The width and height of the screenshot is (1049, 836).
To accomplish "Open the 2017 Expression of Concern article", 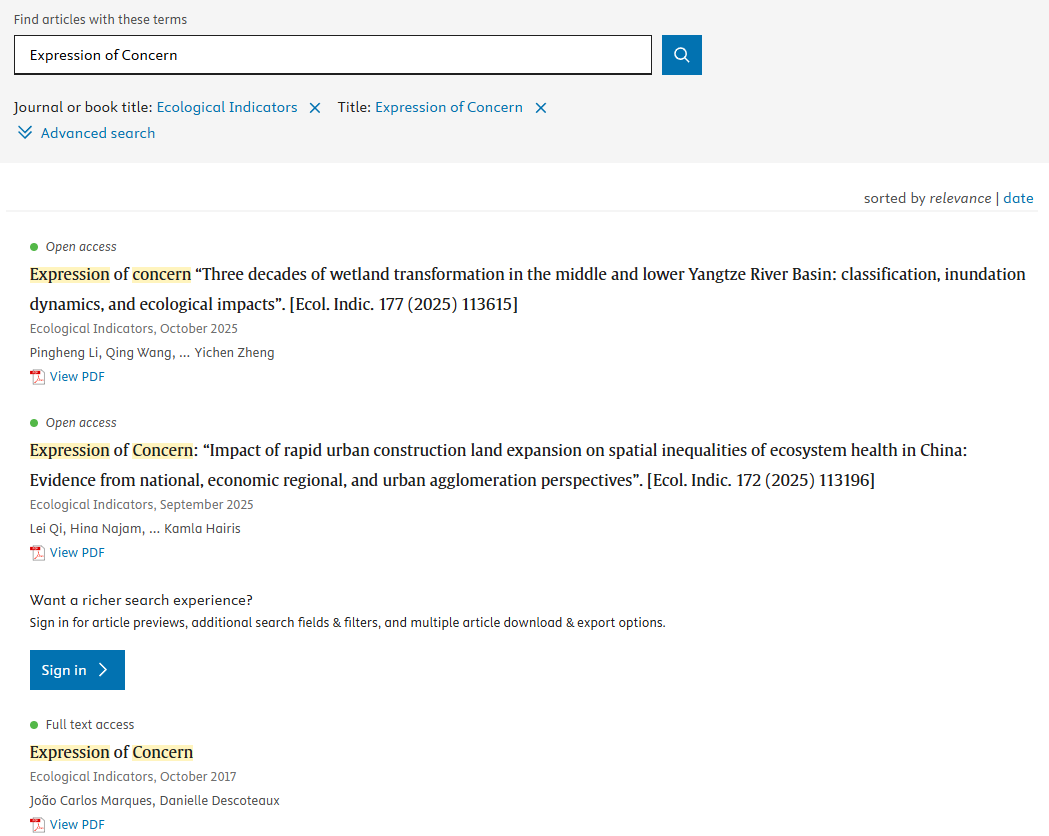I will 111,752.
